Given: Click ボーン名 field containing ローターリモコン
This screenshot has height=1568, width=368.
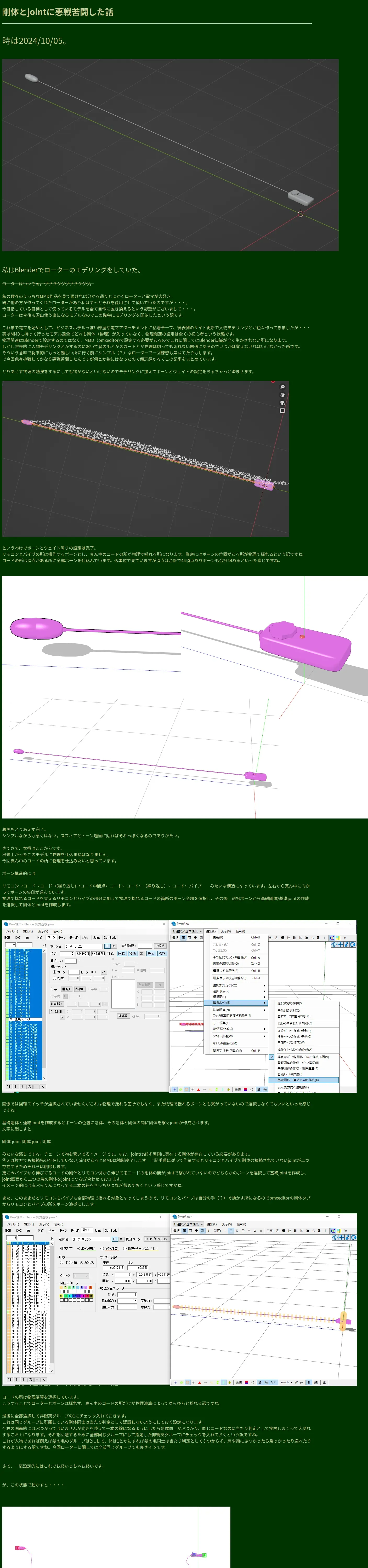Looking at the screenshot, I should pos(83,946).
